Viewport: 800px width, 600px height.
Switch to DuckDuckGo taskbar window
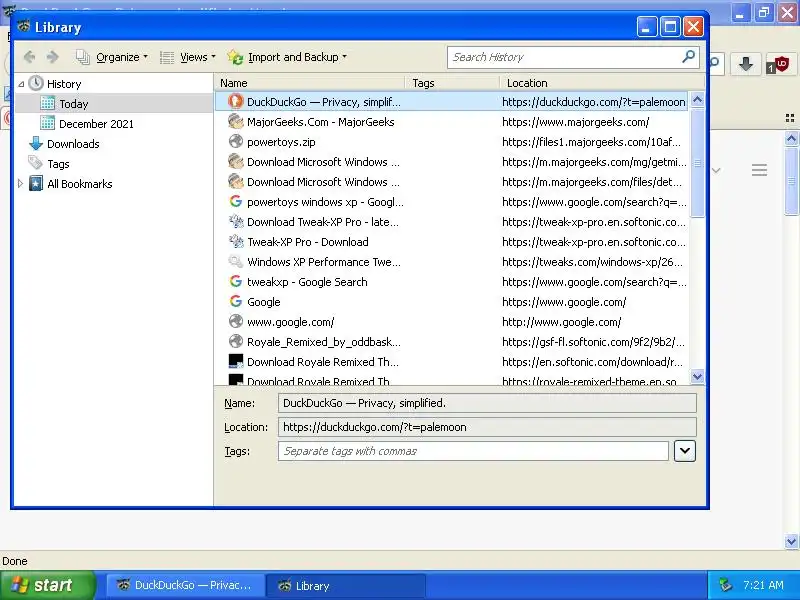185,585
